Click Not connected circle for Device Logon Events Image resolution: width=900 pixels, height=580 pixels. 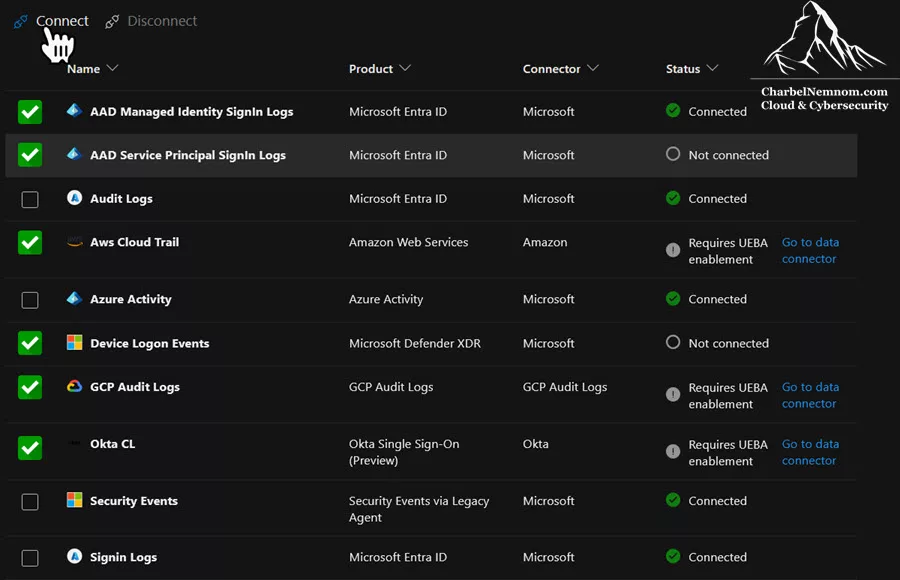[673, 342]
